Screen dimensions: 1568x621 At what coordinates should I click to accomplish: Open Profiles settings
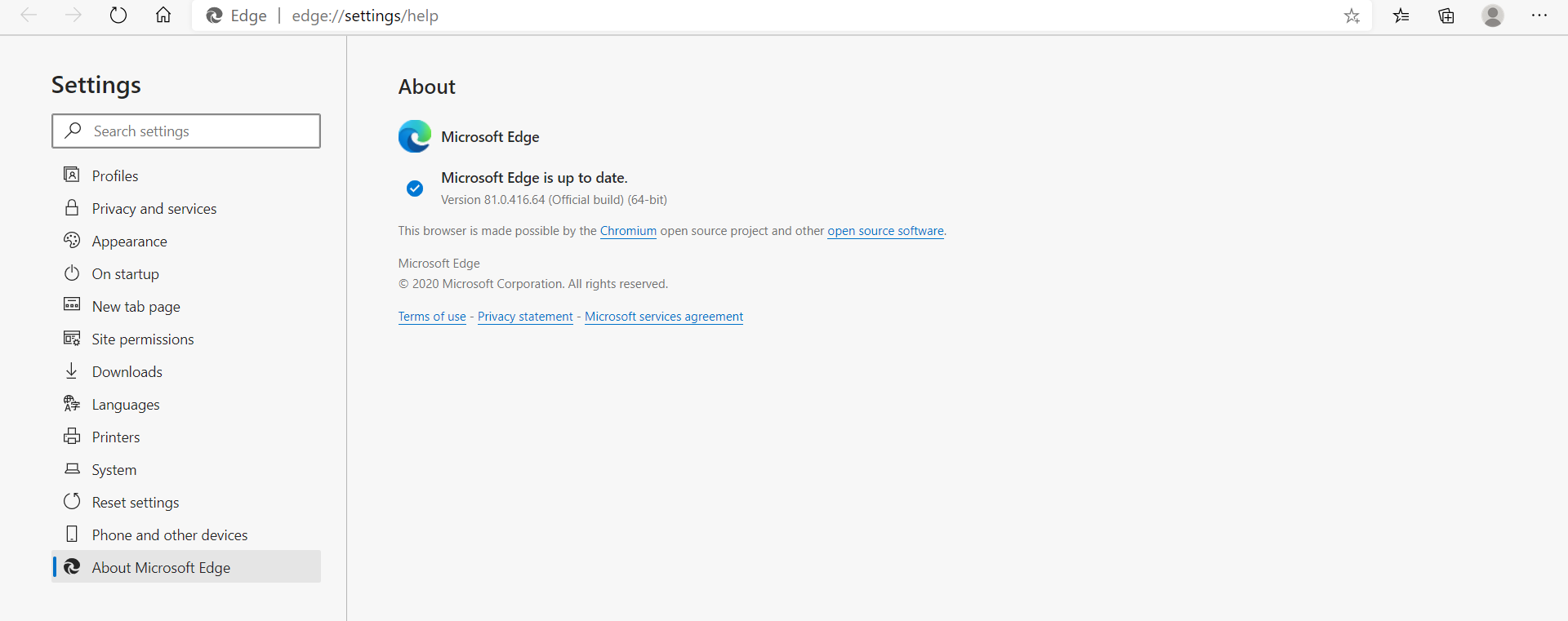(186, 175)
